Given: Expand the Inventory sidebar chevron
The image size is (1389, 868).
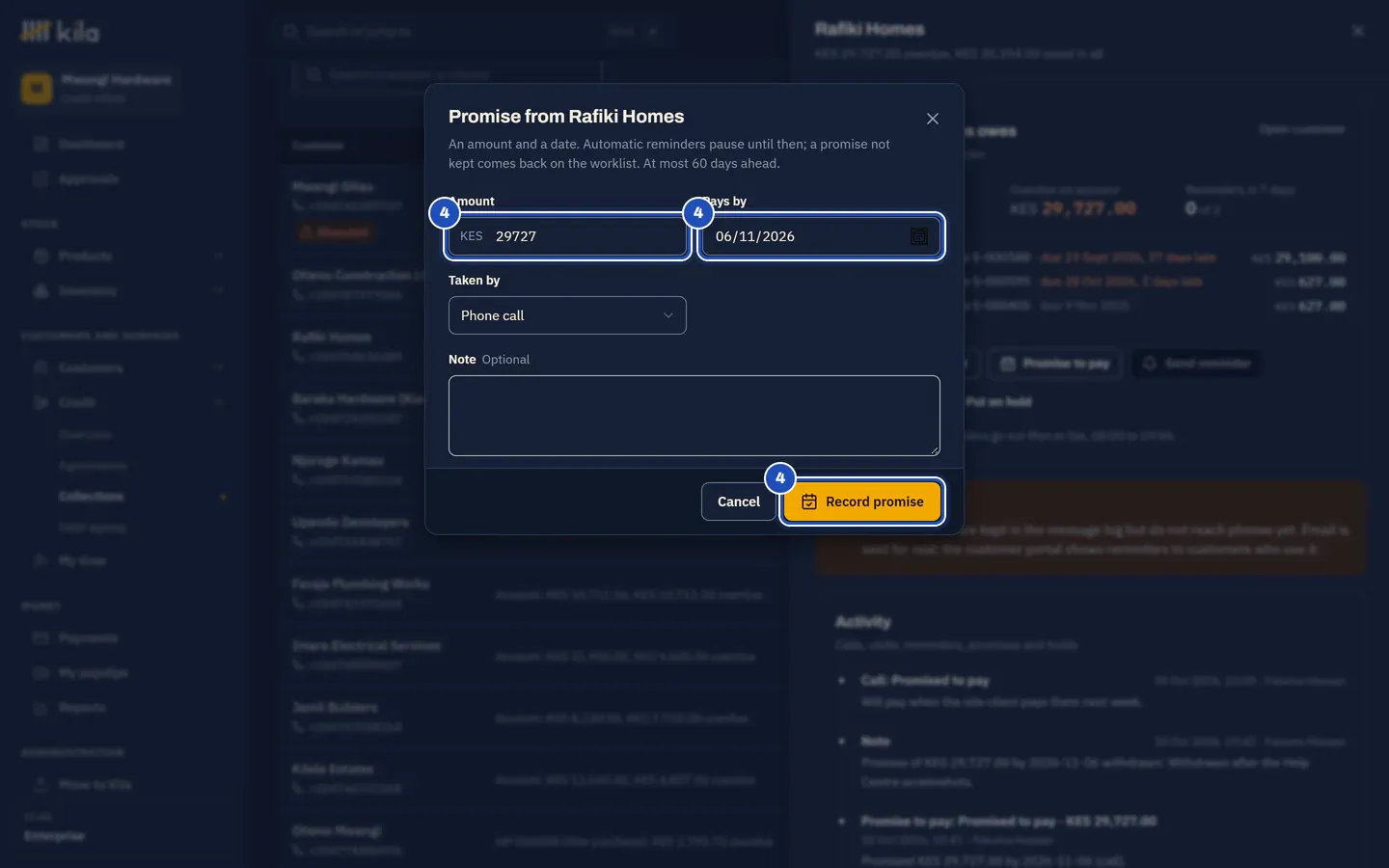Looking at the screenshot, I should click(219, 291).
